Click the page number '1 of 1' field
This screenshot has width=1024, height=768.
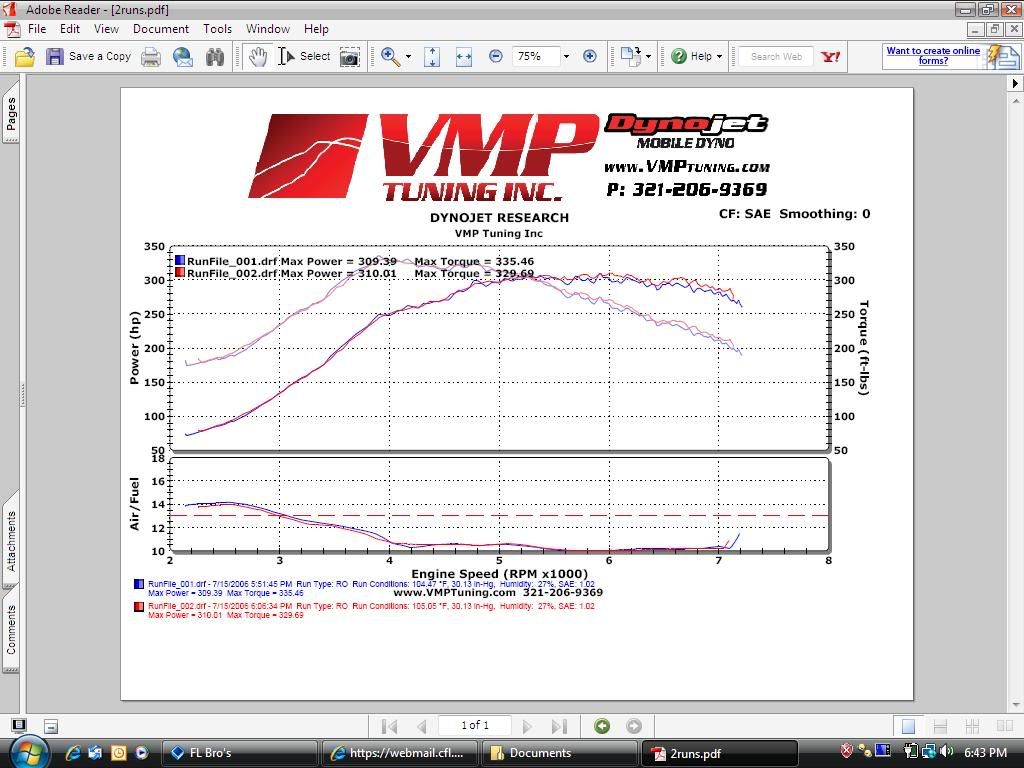[475, 726]
